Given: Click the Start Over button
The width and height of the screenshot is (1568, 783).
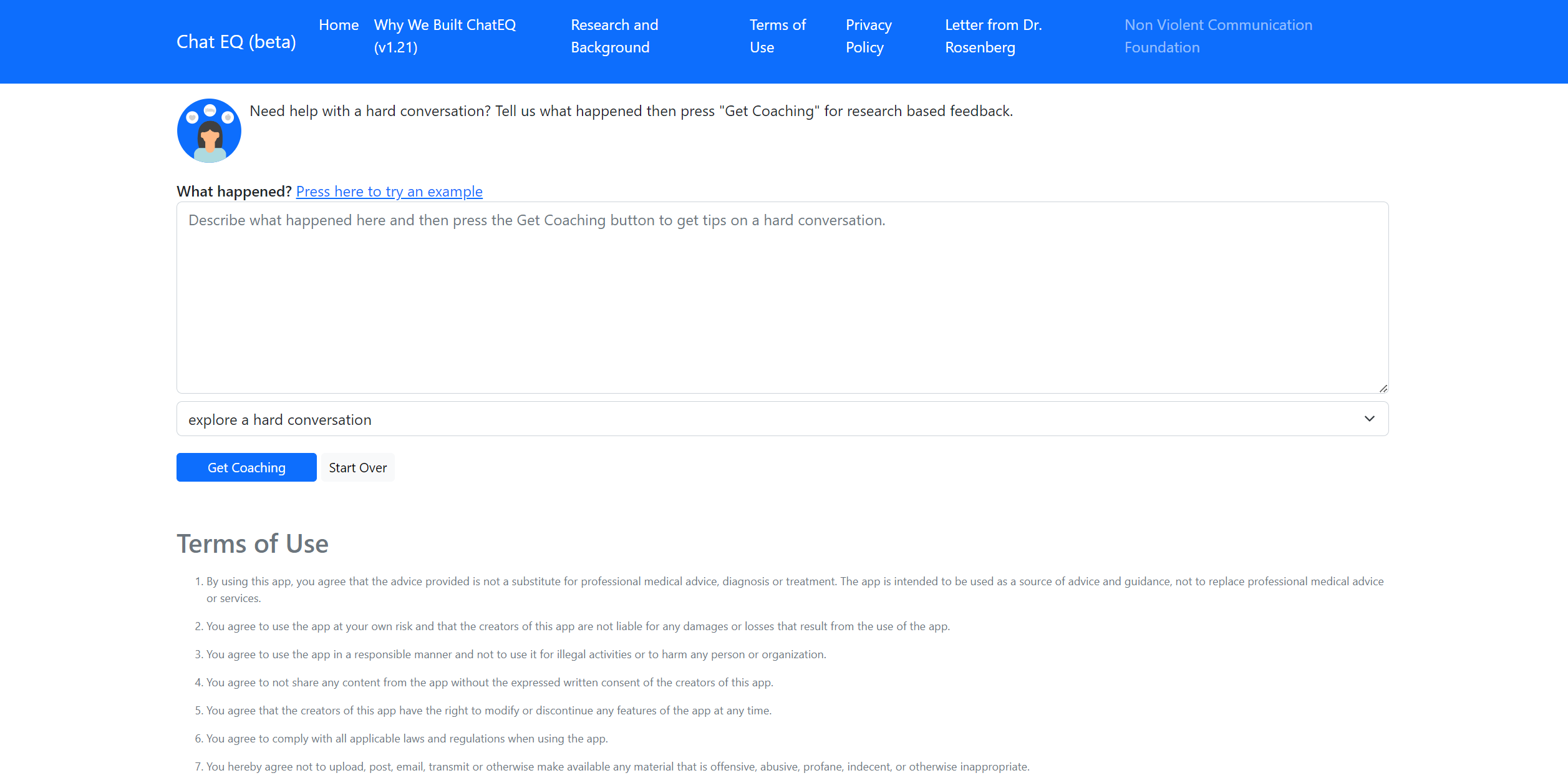Looking at the screenshot, I should (357, 467).
